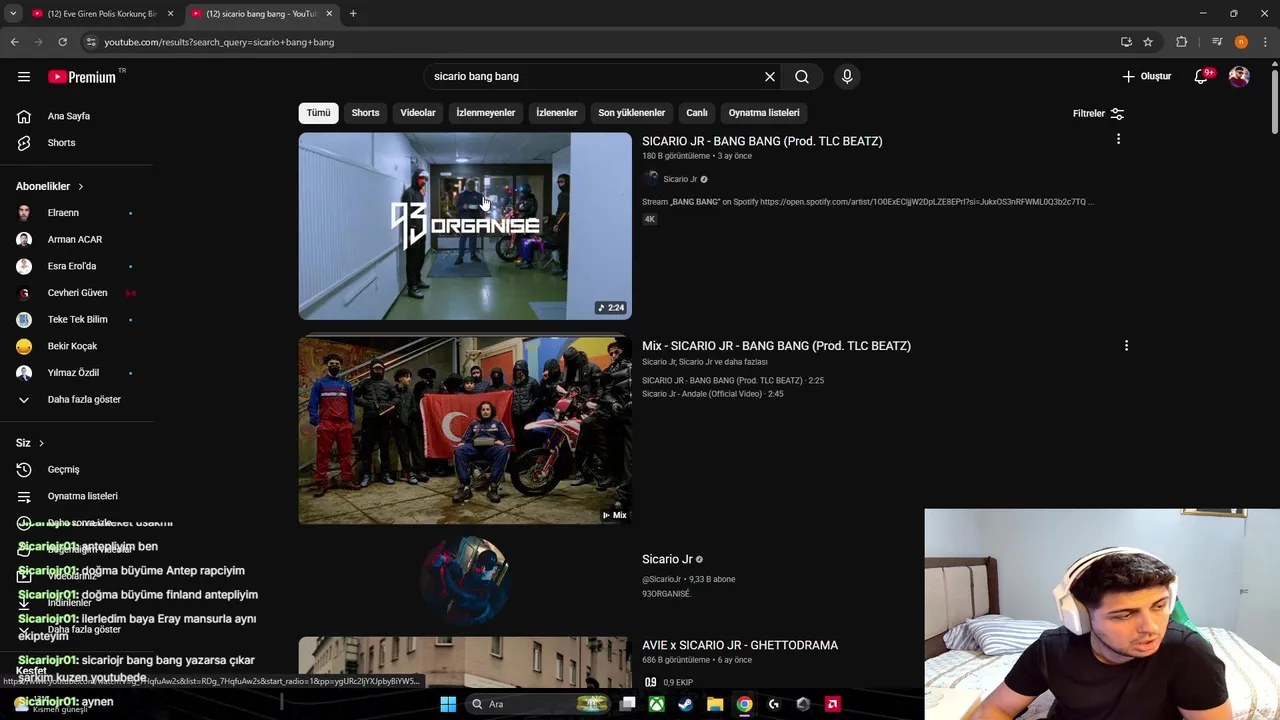The width and height of the screenshot is (1280, 720).
Task: Select the Oynatma listeleri filter chip
Action: click(764, 113)
